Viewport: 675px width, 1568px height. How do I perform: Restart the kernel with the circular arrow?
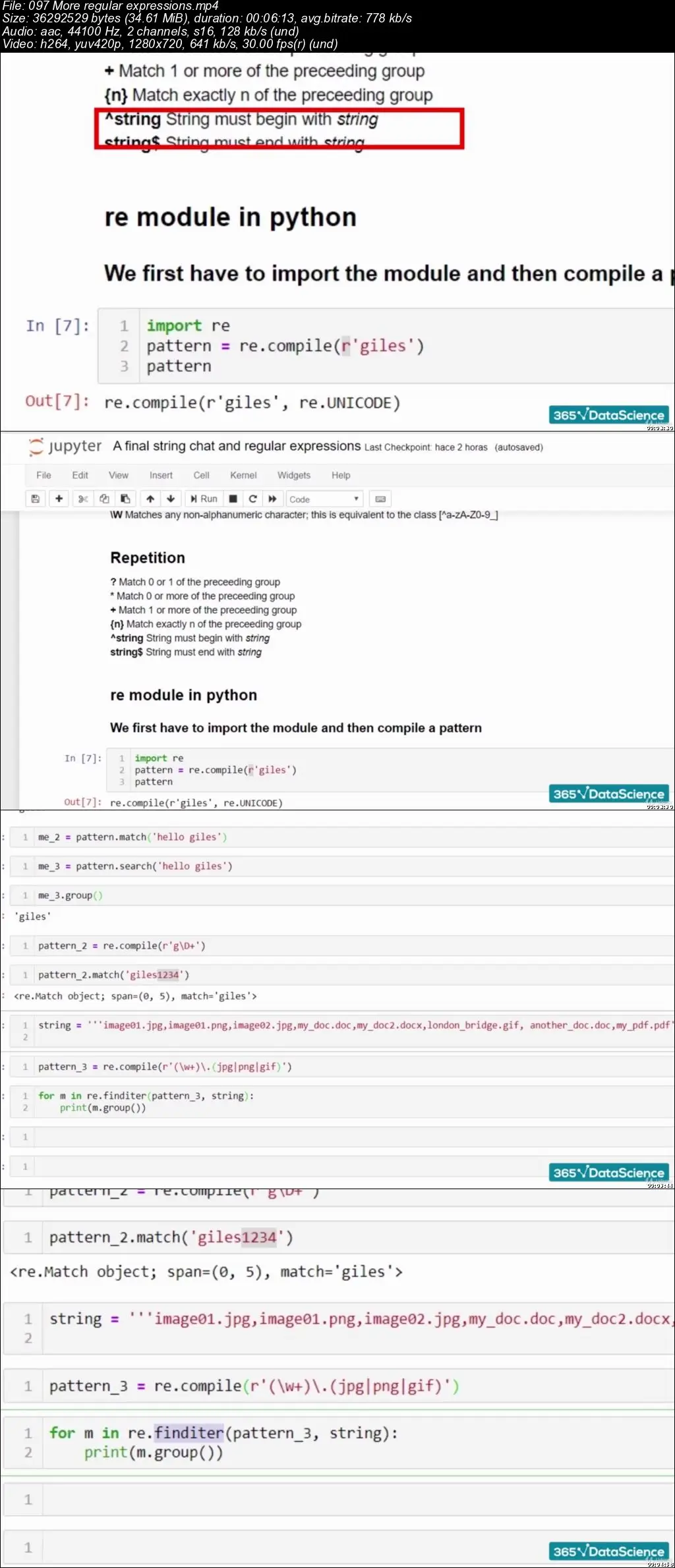tap(252, 499)
